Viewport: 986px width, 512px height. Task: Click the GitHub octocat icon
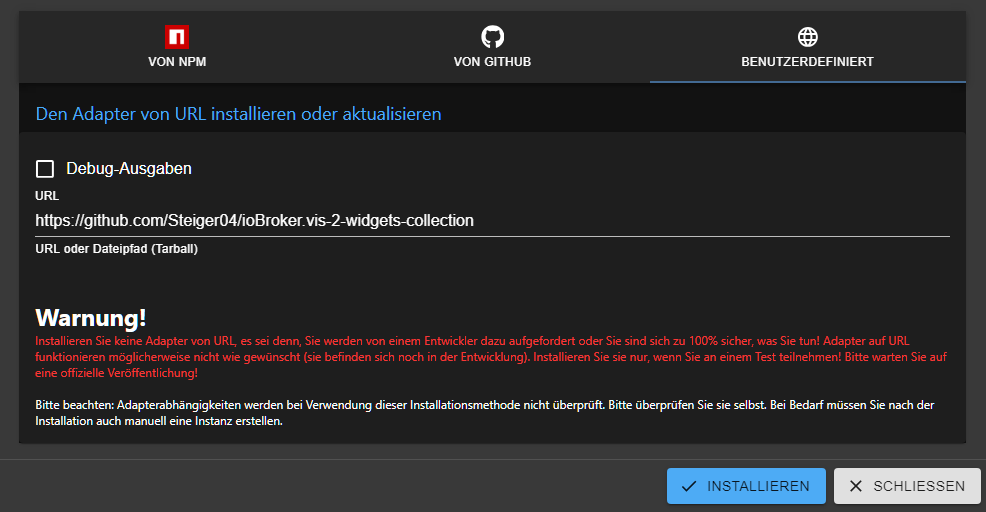(x=492, y=37)
